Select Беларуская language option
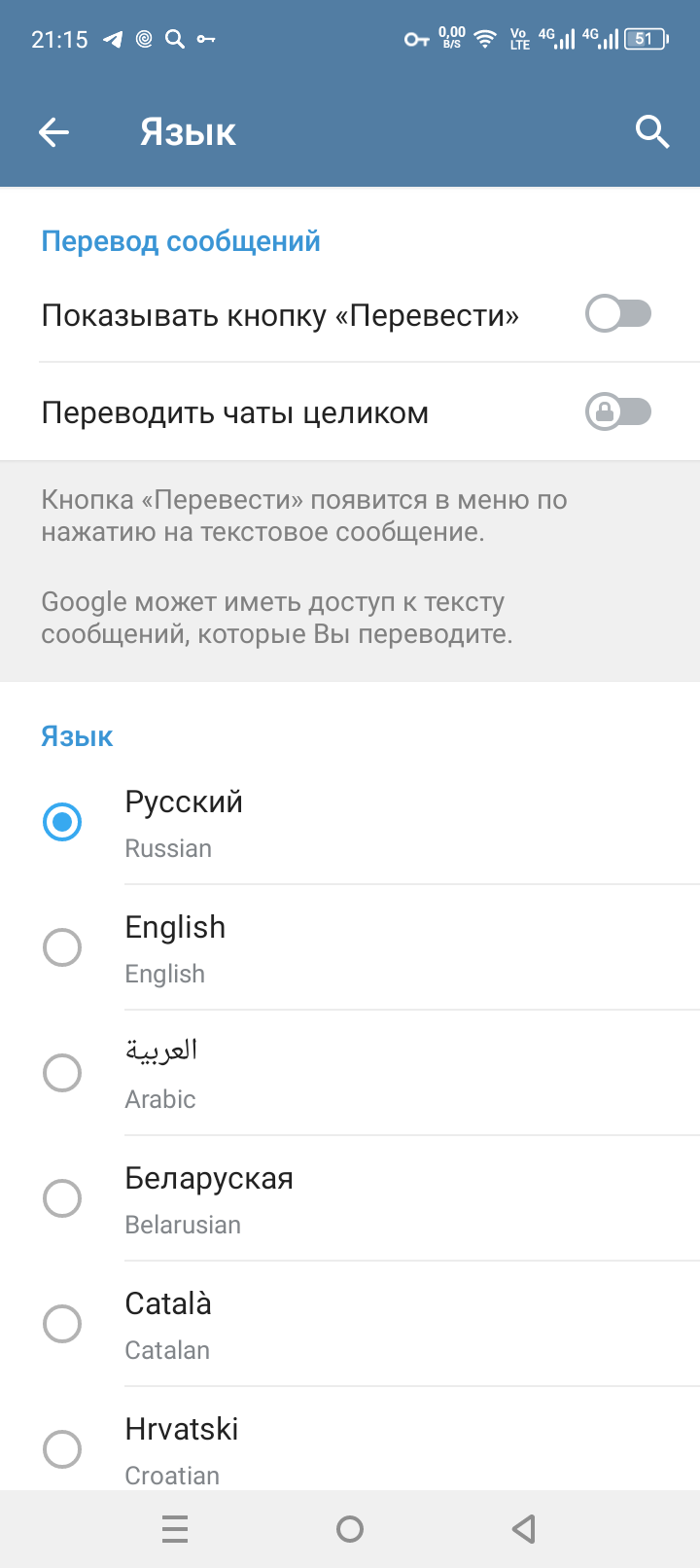This screenshot has width=700, height=1568. click(350, 1198)
